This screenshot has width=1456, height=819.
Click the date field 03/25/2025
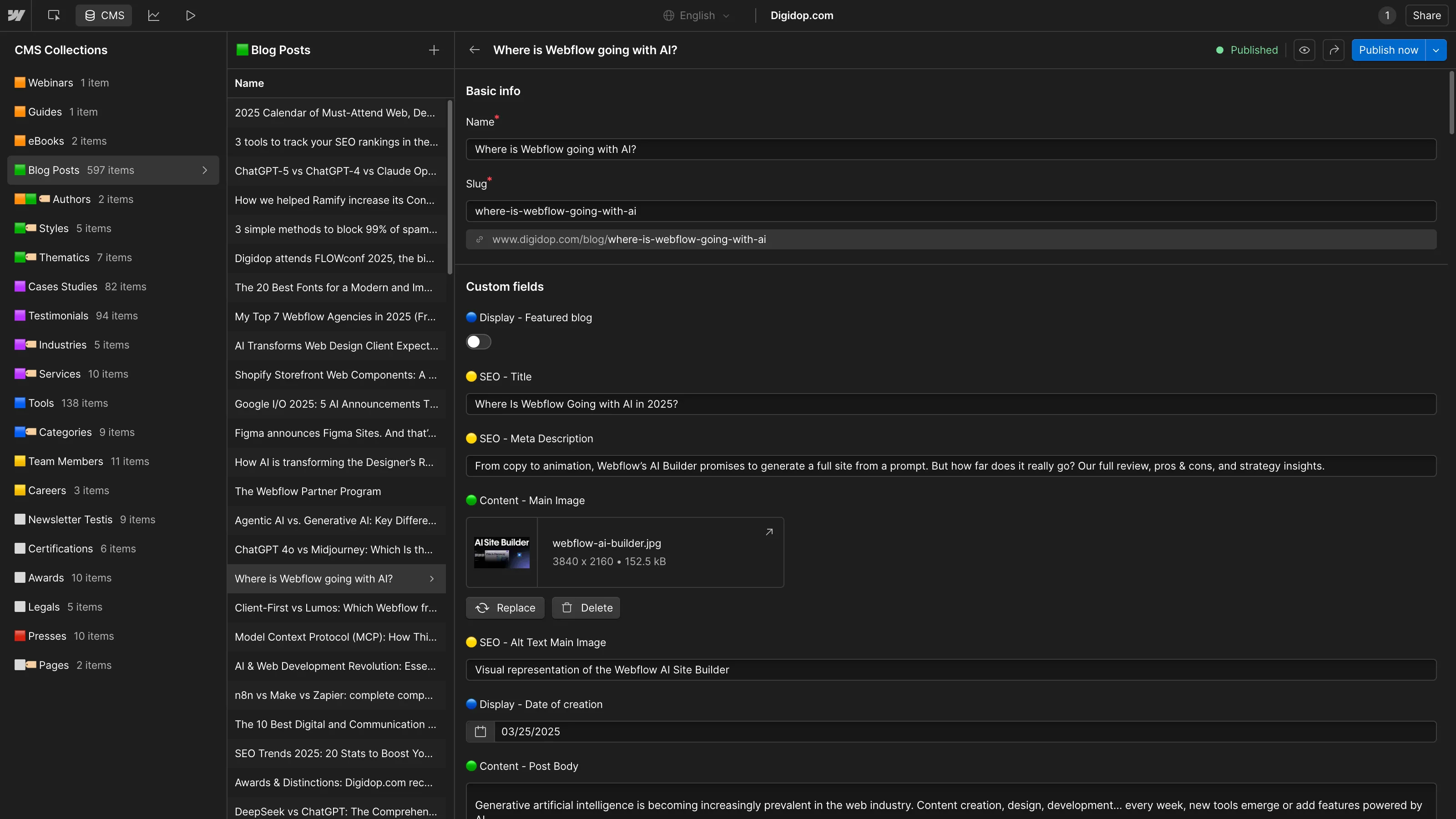tap(965, 731)
